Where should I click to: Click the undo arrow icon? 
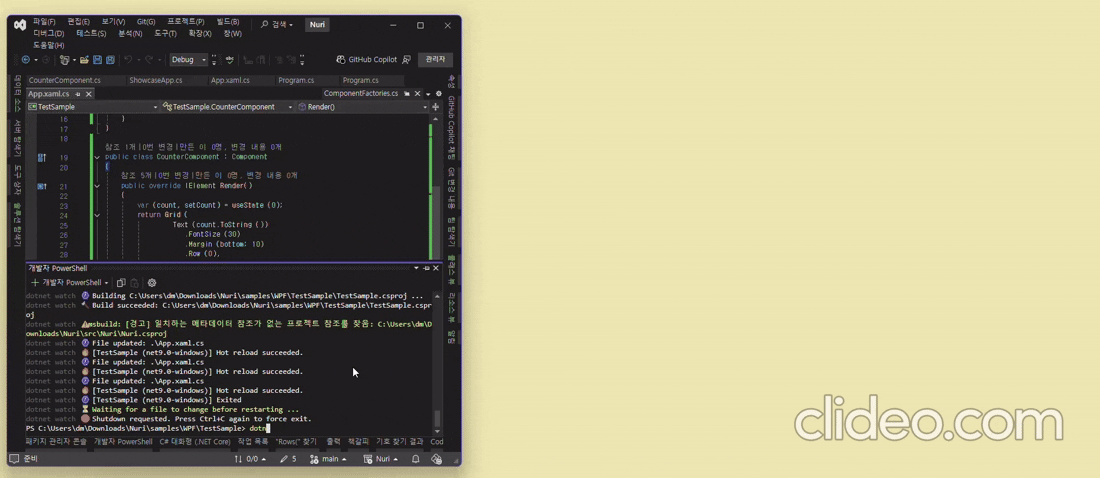[128, 60]
